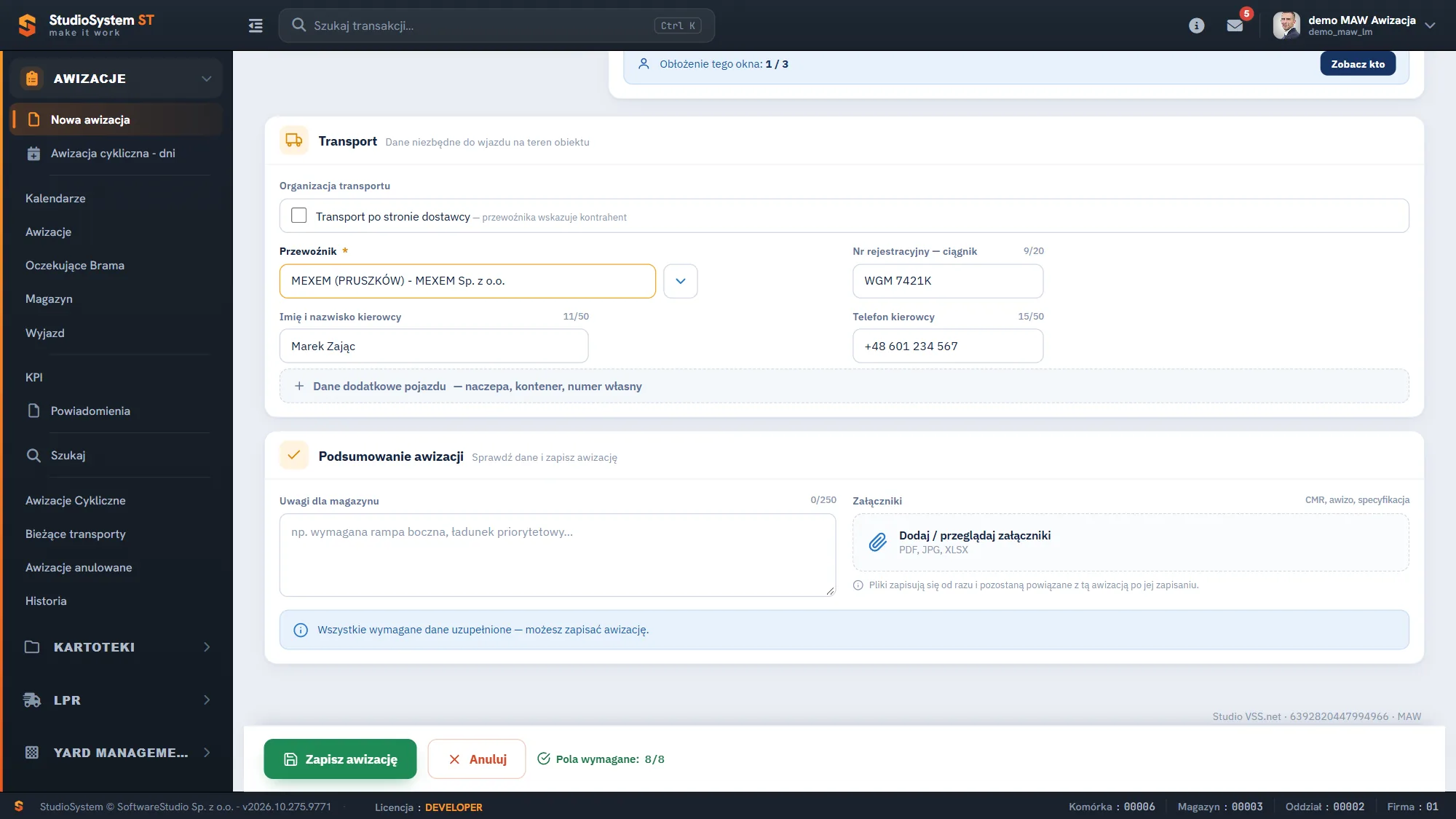Expand the LPR menu group
This screenshot has height=819, width=1456.
pos(116,700)
